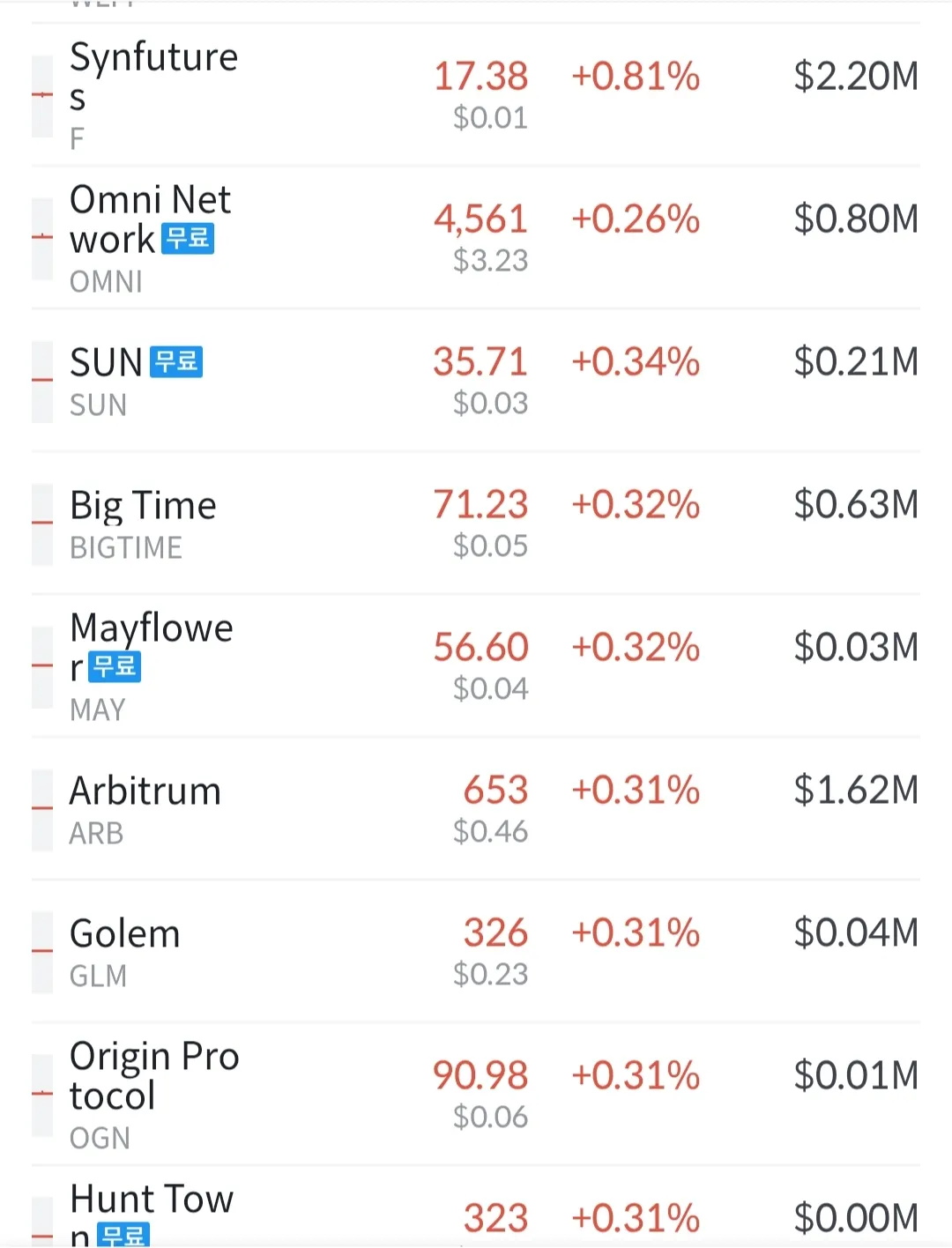The image size is (952, 1248).
Task: Open the Arbitrum ARB coin name
Action: click(145, 791)
